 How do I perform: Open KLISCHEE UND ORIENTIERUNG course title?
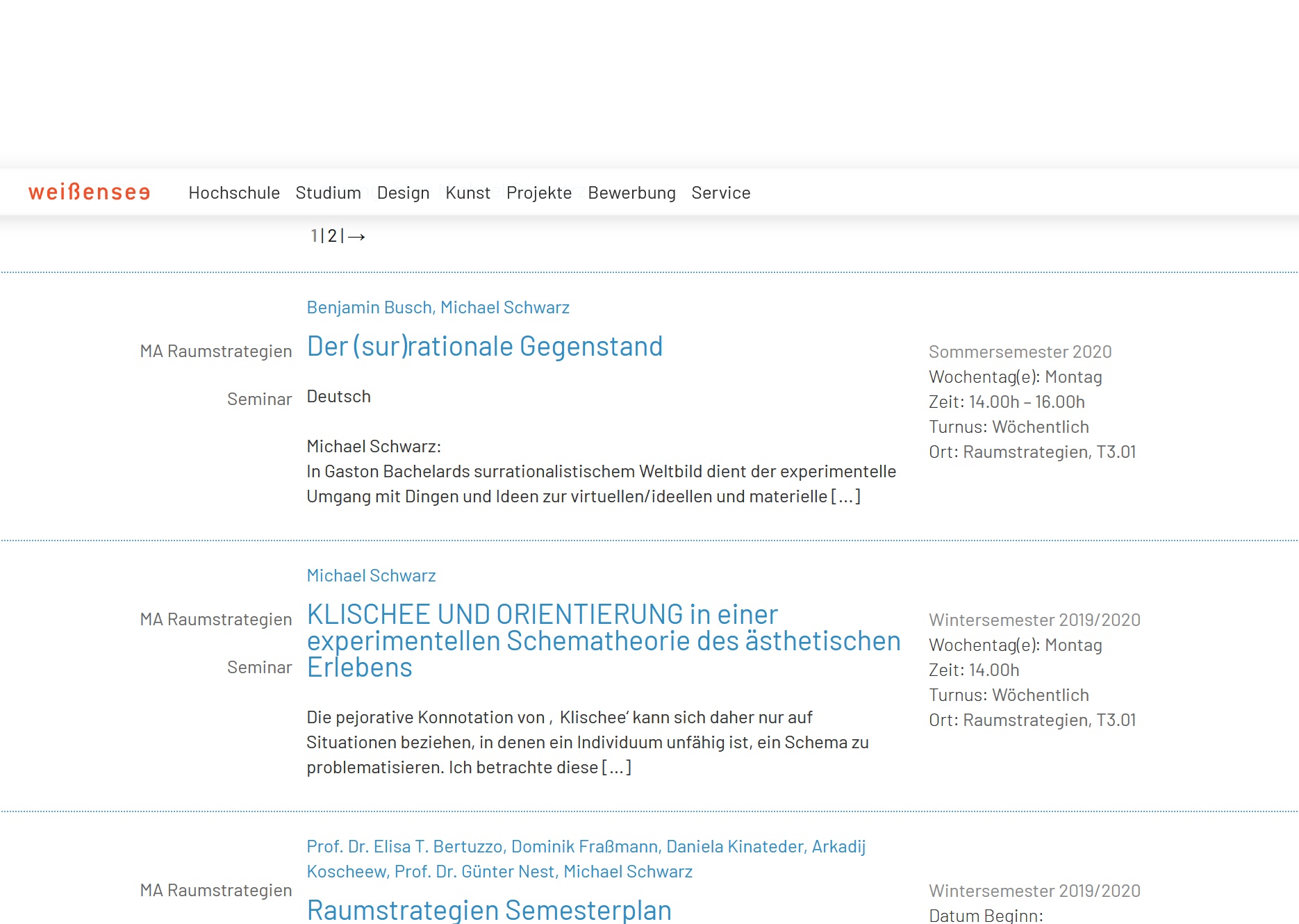tap(603, 641)
